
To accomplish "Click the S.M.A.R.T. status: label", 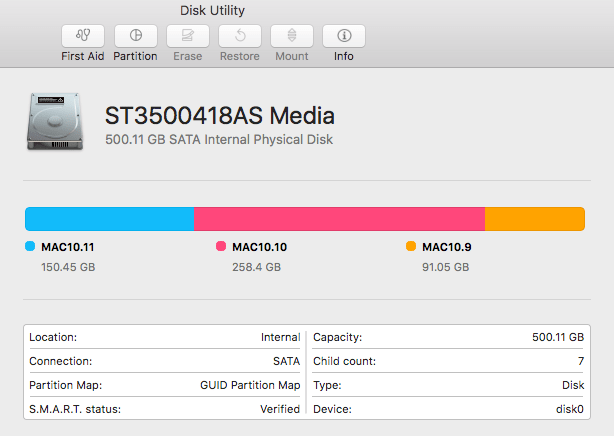I will [x=75, y=409].
